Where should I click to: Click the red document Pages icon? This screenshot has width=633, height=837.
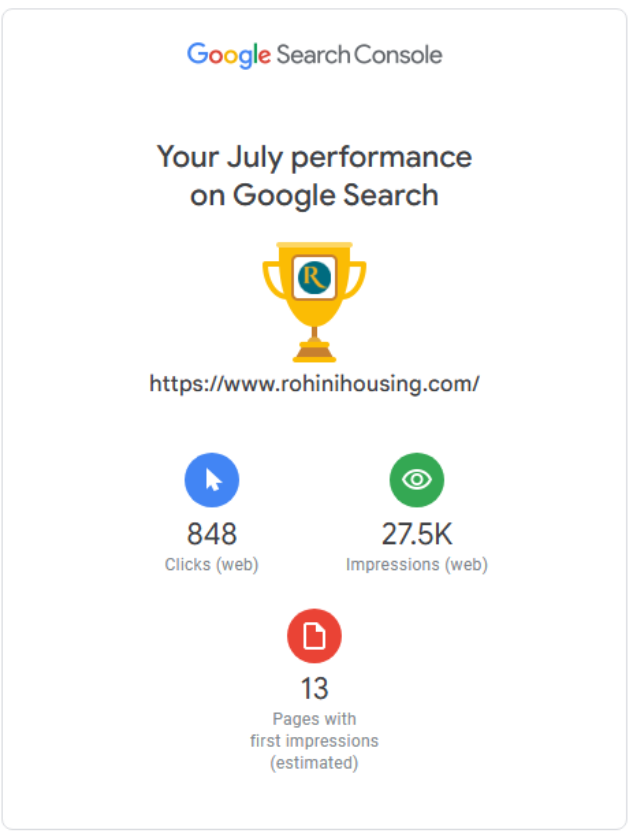pyautogui.click(x=314, y=636)
